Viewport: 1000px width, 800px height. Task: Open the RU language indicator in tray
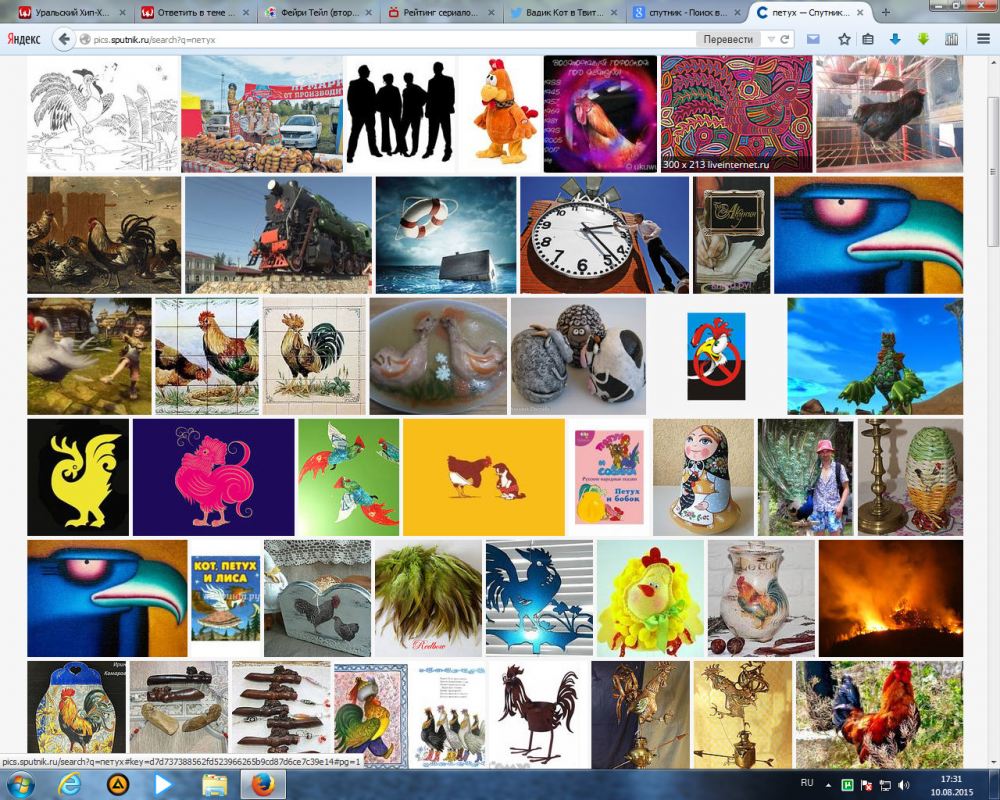tap(808, 781)
